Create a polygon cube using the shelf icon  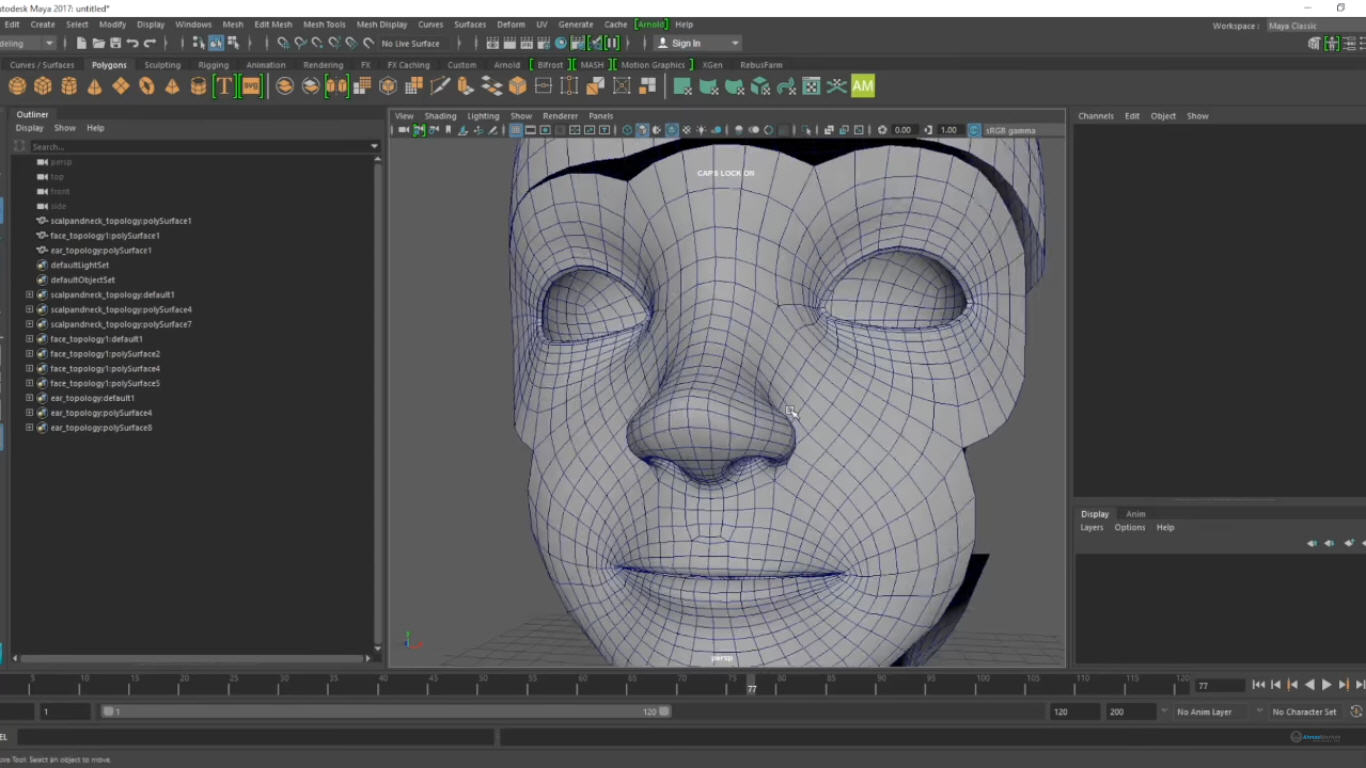[x=43, y=86]
